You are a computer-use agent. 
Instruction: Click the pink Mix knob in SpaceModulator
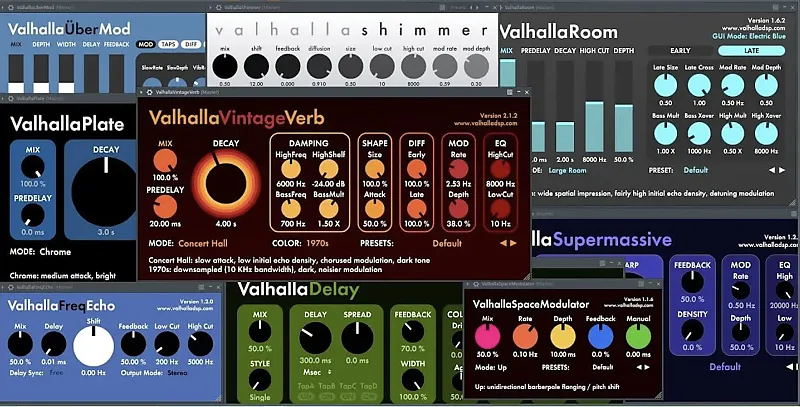pos(487,337)
